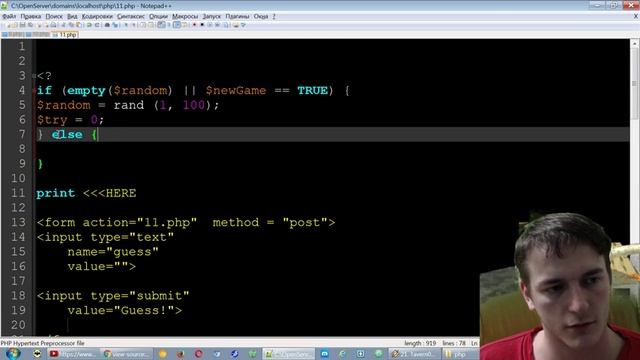Open the Кодировки menu
The height and width of the screenshot is (360, 640).
click(97, 16)
